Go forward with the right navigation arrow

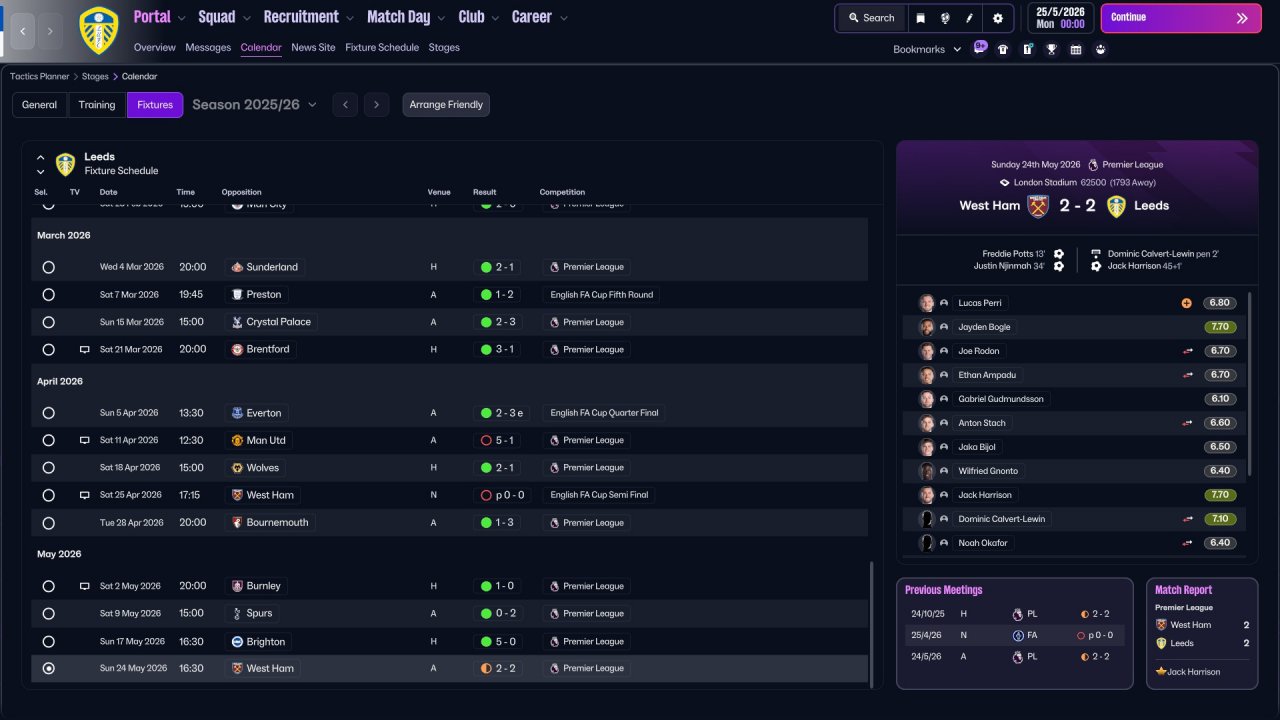click(51, 31)
